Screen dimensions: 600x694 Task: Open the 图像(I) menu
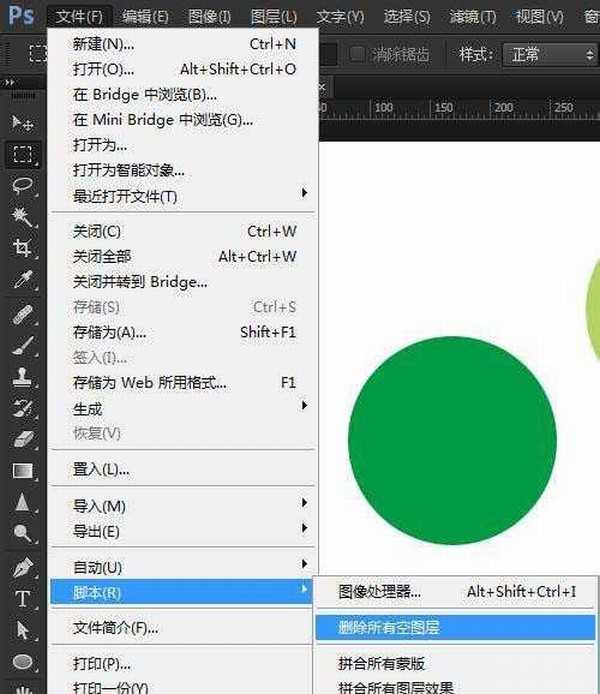coord(209,17)
